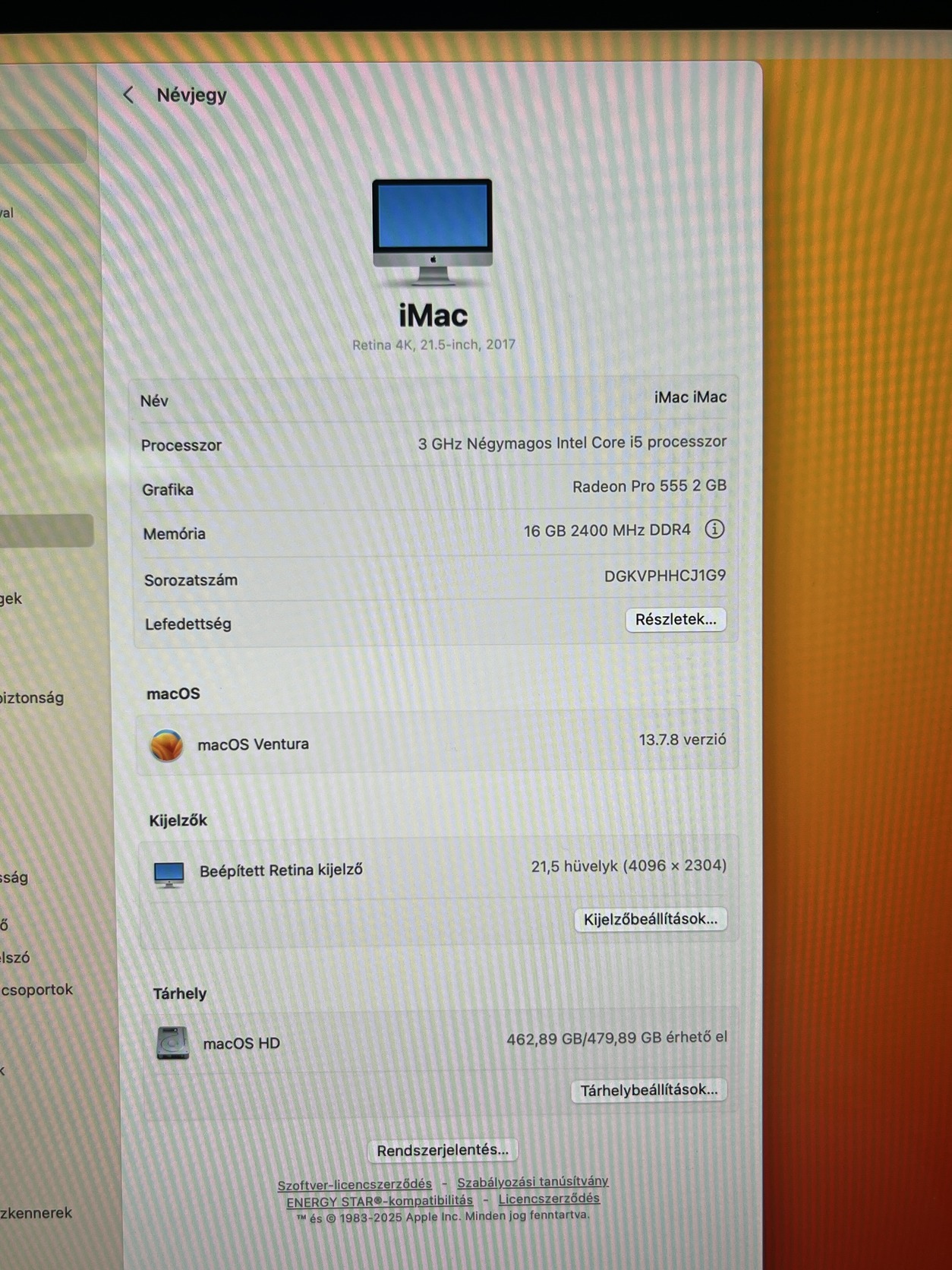This screenshot has height=1270, width=952.
Task: Open the Licencszerződés link
Action: pos(549,1199)
